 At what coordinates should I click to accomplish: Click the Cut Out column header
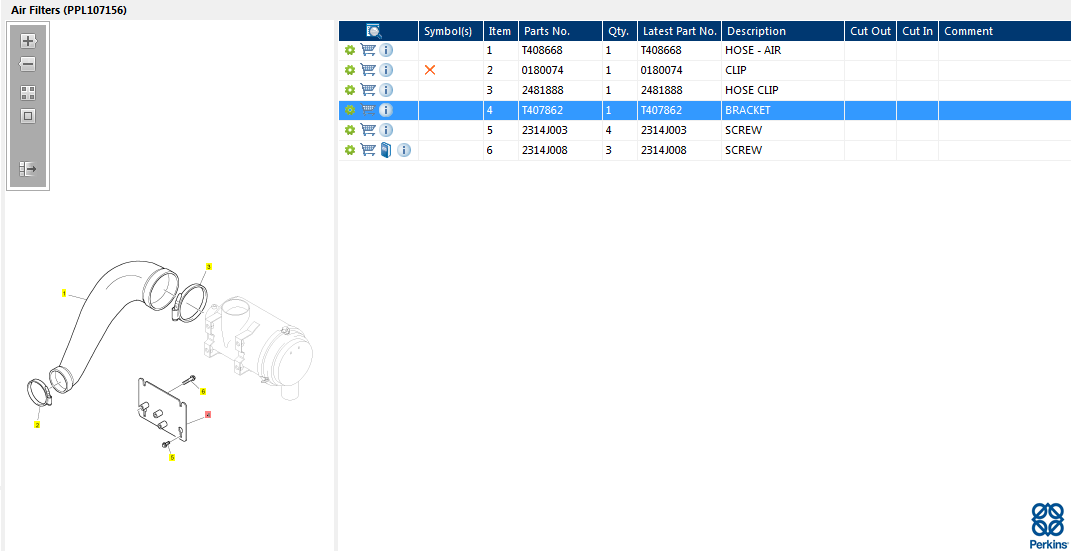(870, 31)
